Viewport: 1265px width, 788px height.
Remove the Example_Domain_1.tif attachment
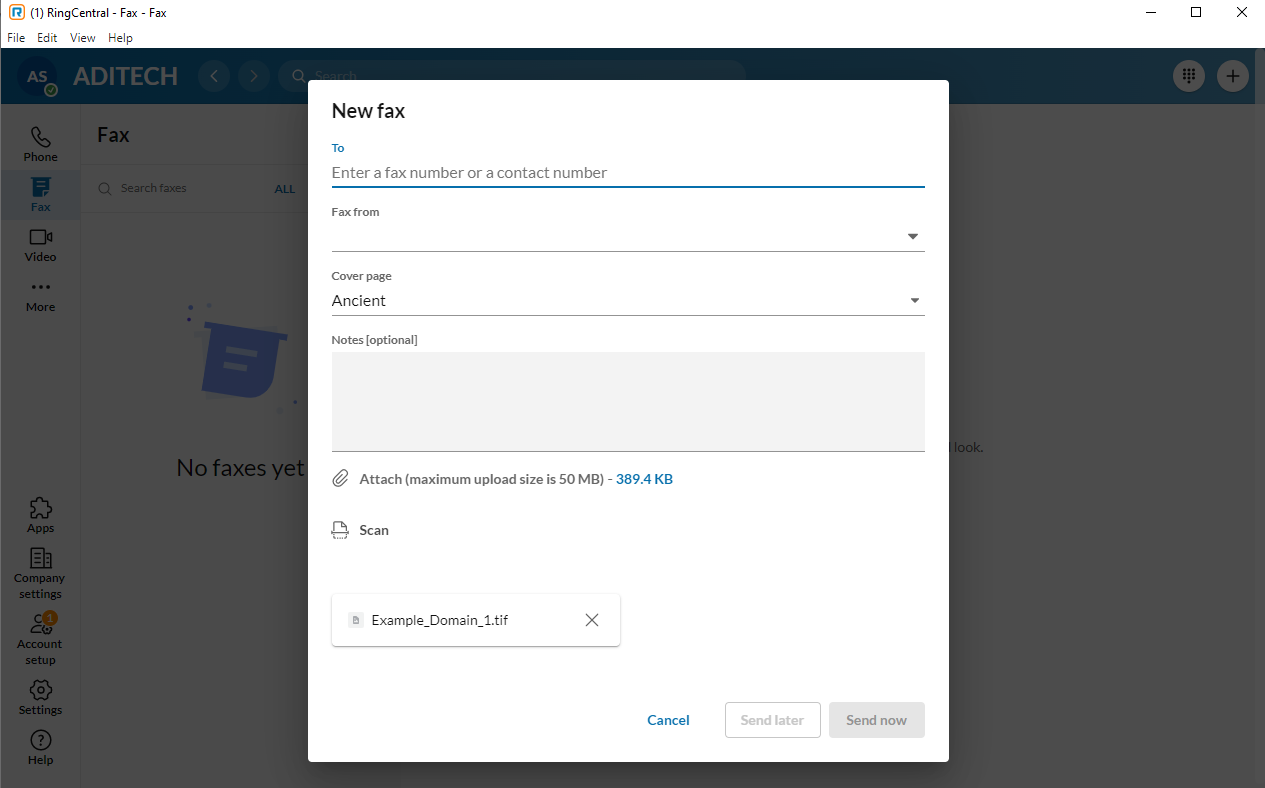(x=592, y=620)
